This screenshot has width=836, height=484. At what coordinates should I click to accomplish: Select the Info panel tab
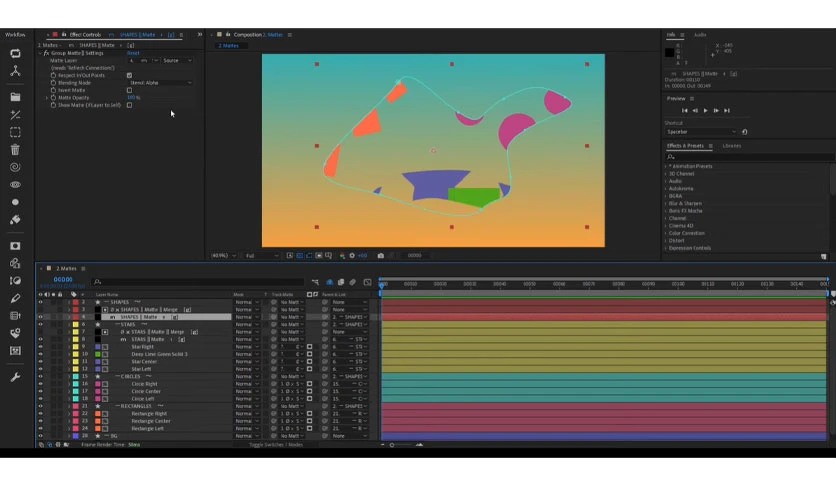click(671, 35)
